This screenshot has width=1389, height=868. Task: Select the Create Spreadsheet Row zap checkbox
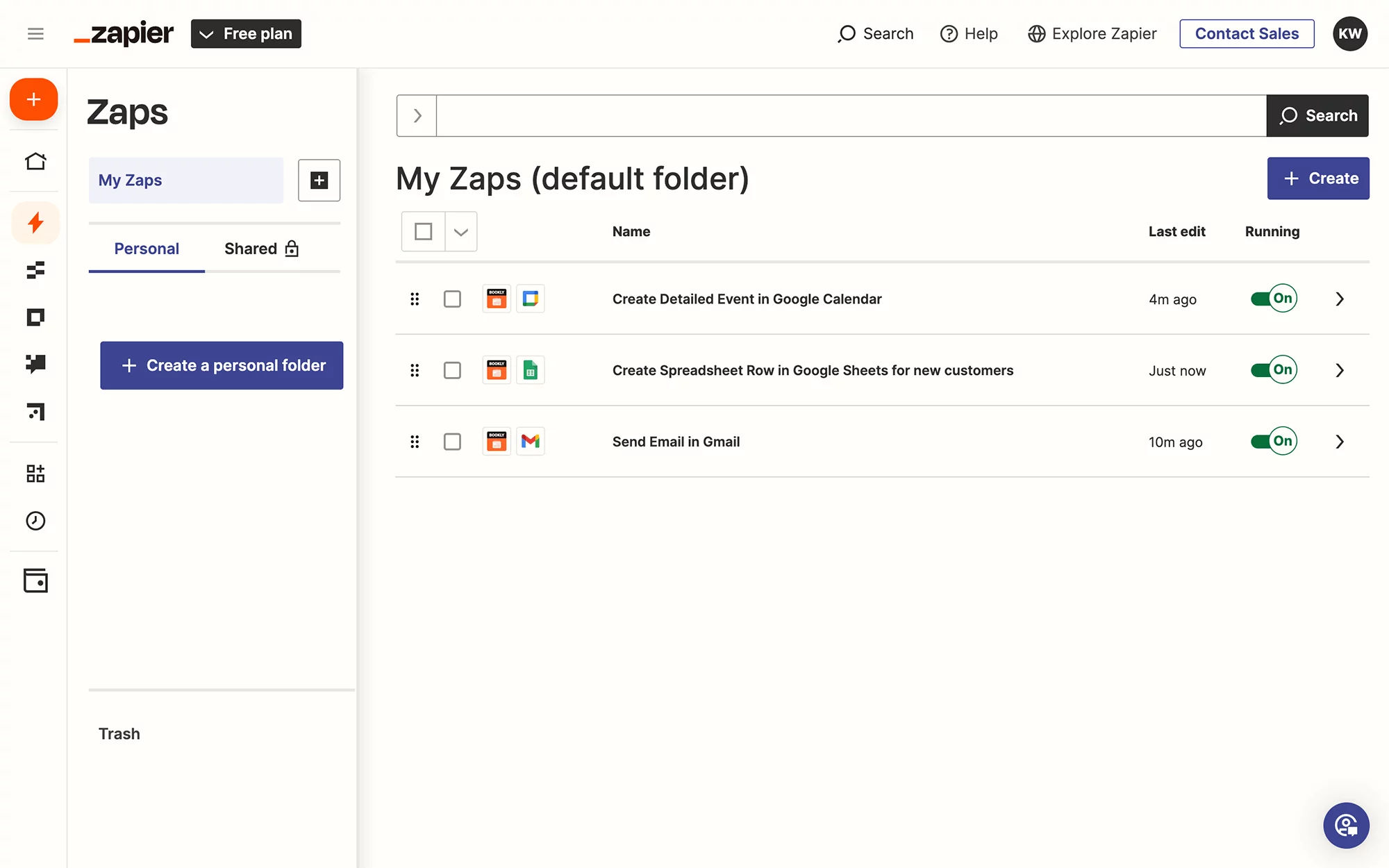(452, 370)
